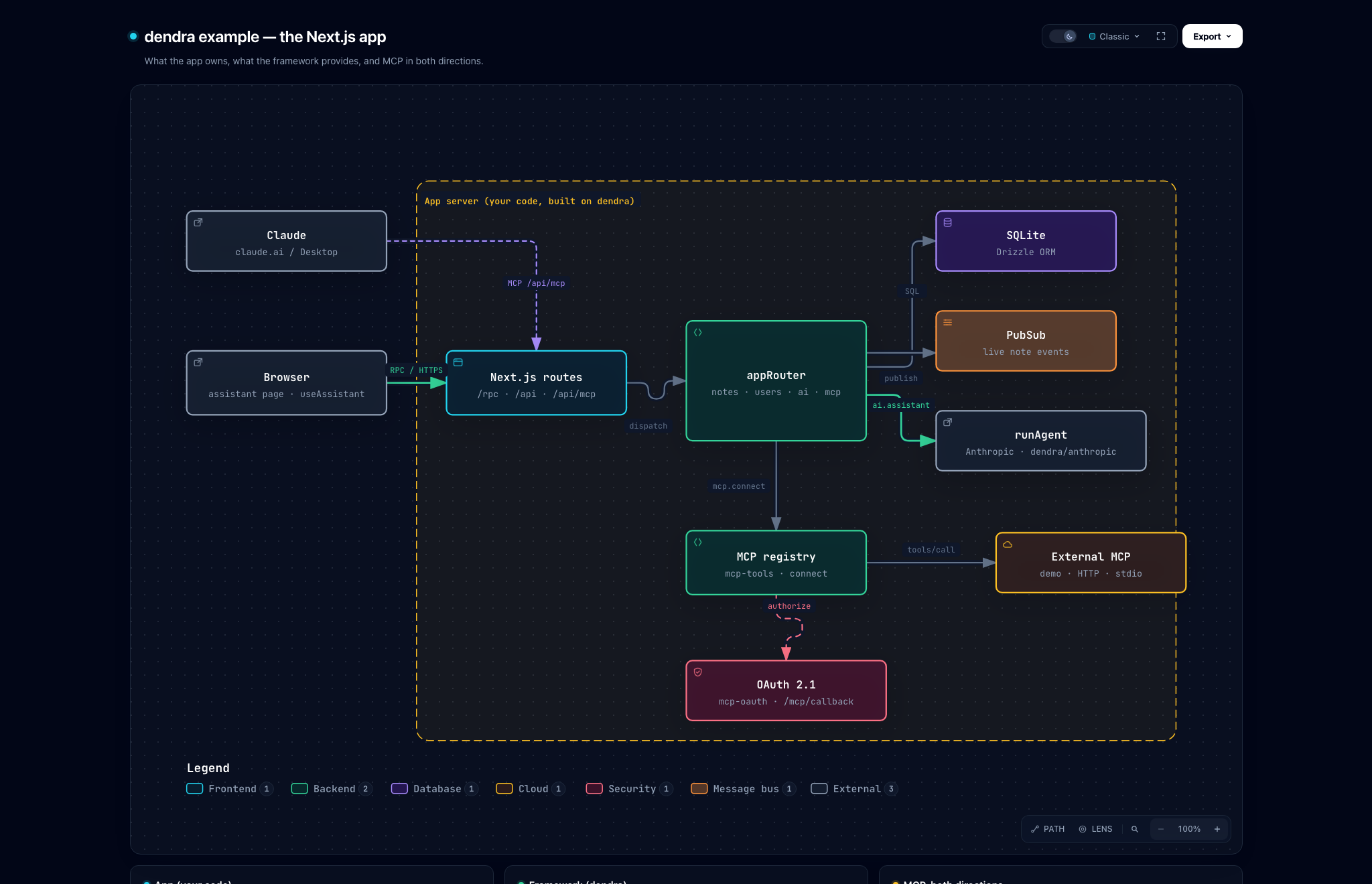Click the search magnifier icon in toolbar
Screen dimensions: 1372x884
pos(1135,829)
